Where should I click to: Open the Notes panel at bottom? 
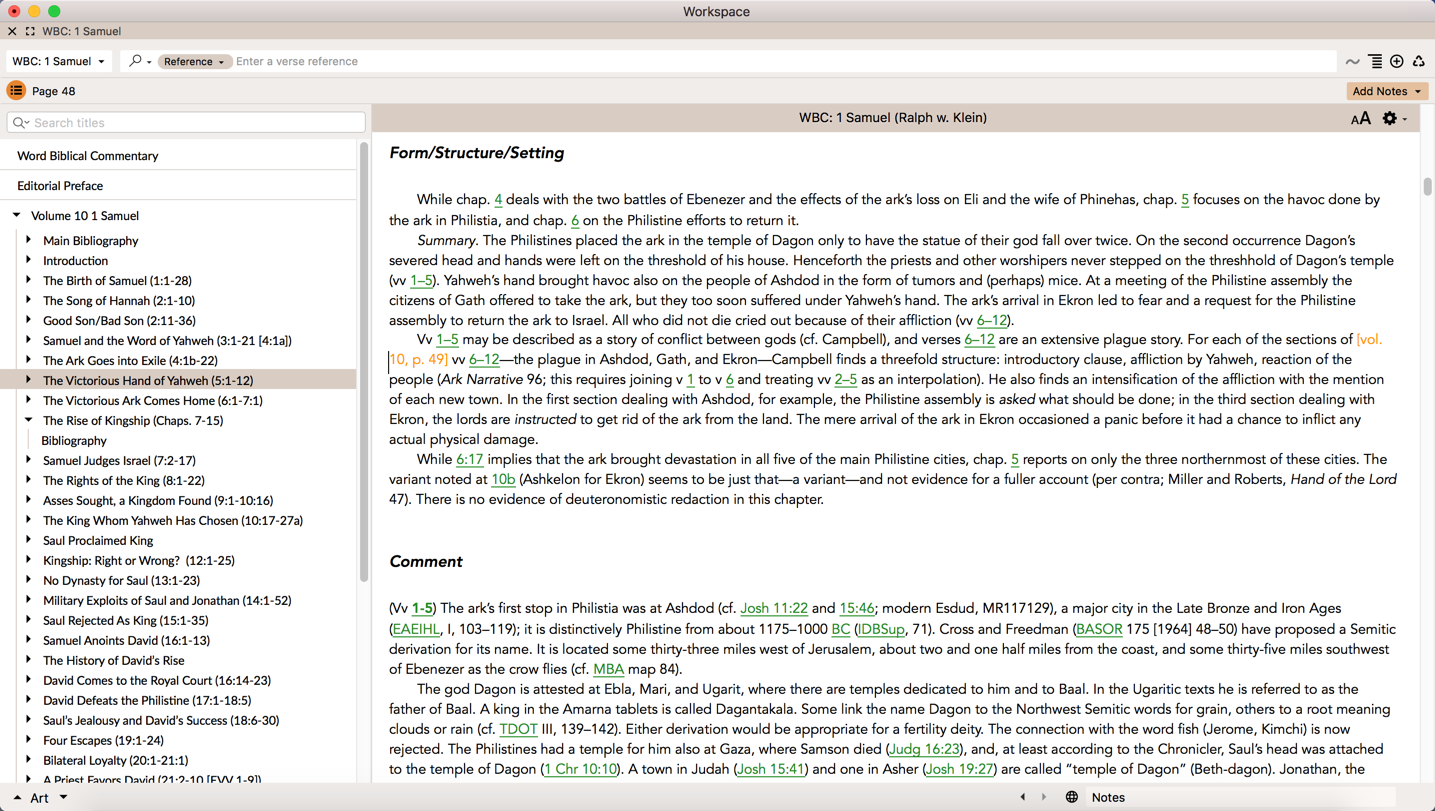pyautogui.click(x=1108, y=798)
